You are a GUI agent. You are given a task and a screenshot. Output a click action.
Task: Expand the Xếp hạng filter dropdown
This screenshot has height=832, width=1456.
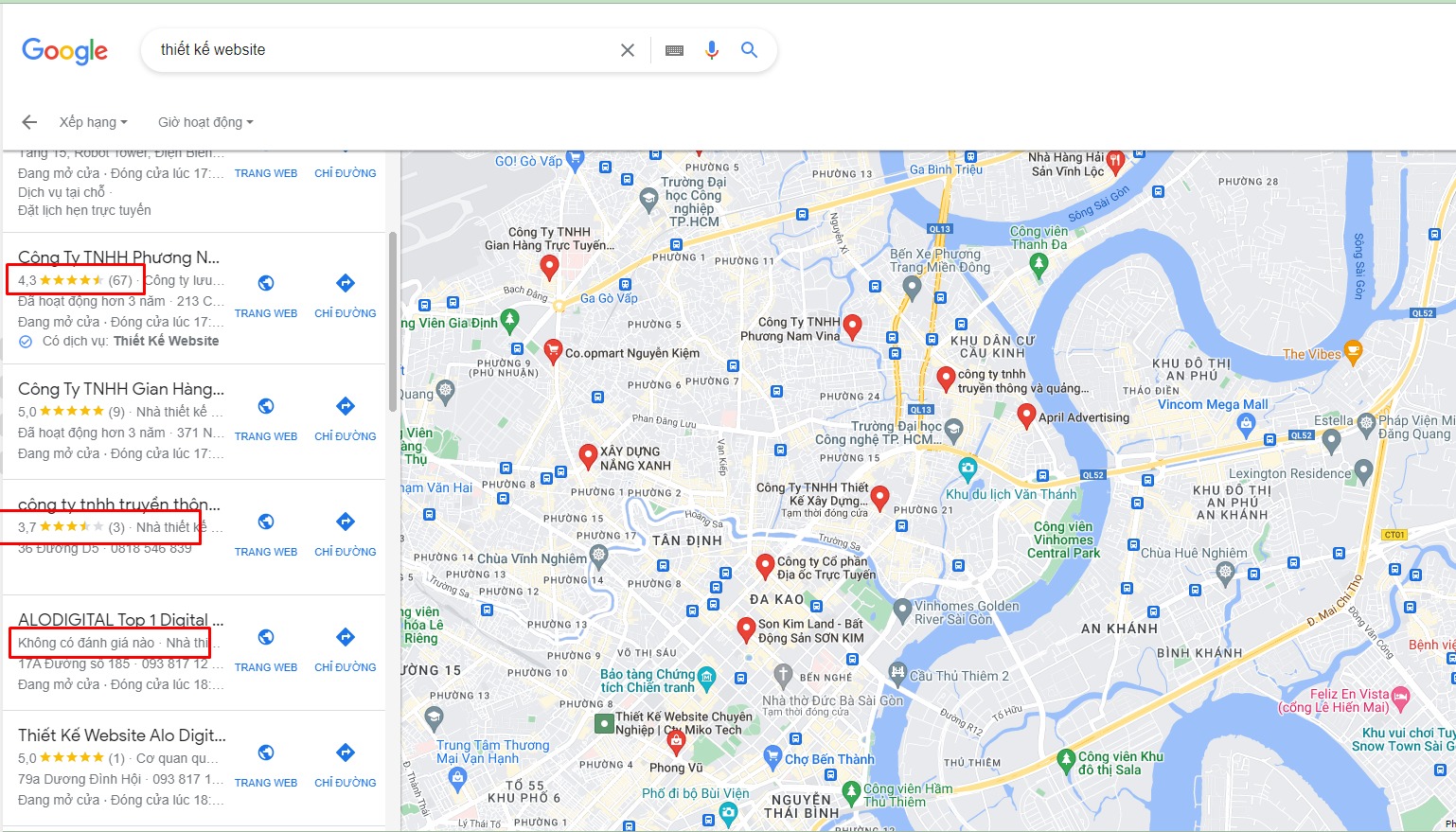pos(93,122)
